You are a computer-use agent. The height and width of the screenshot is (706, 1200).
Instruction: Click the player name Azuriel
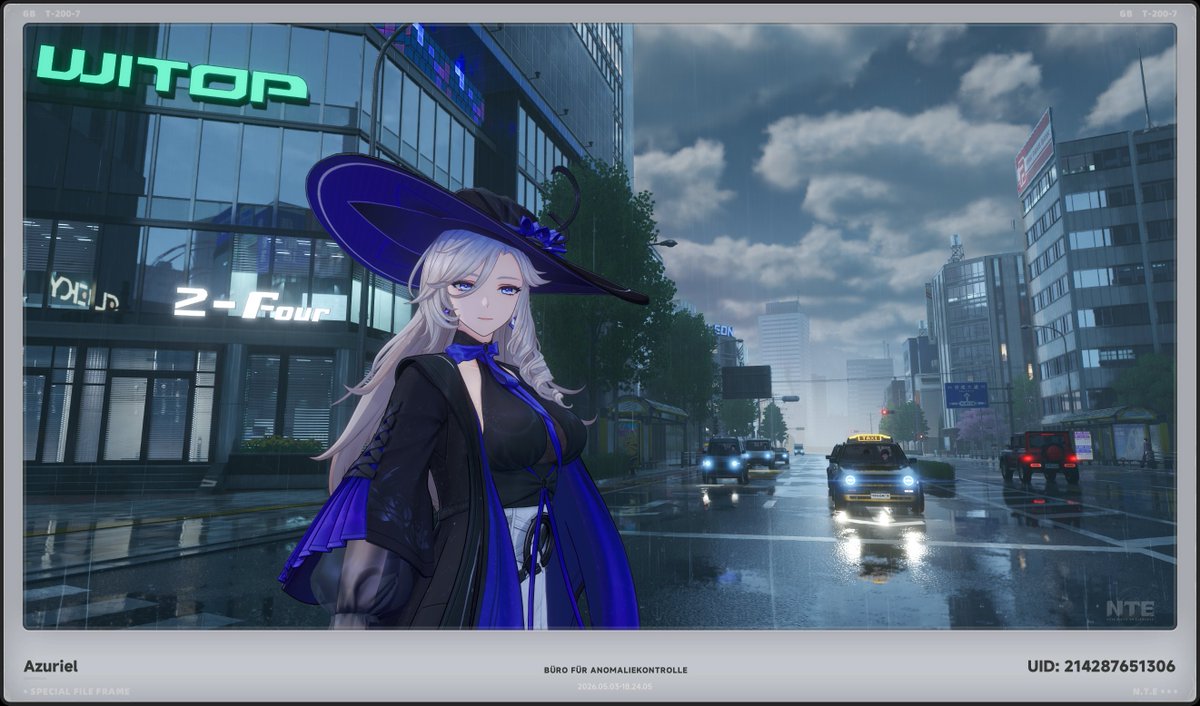tap(51, 666)
